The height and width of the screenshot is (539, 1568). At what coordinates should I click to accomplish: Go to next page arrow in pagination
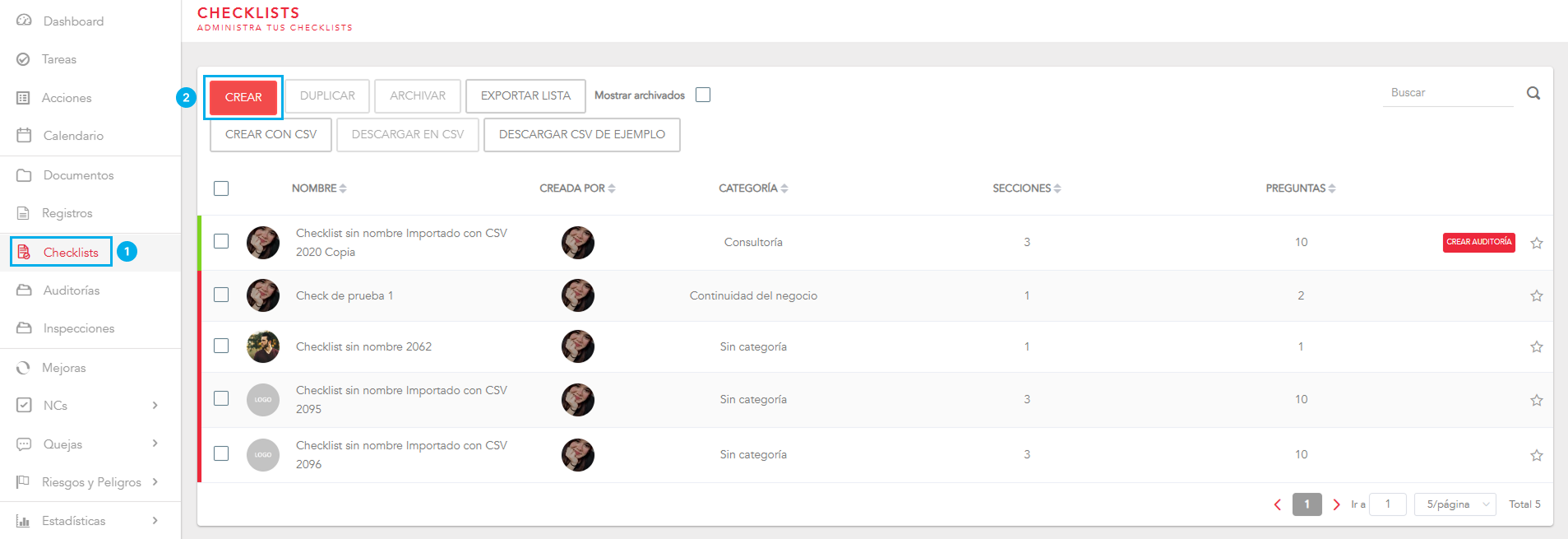(x=1336, y=504)
